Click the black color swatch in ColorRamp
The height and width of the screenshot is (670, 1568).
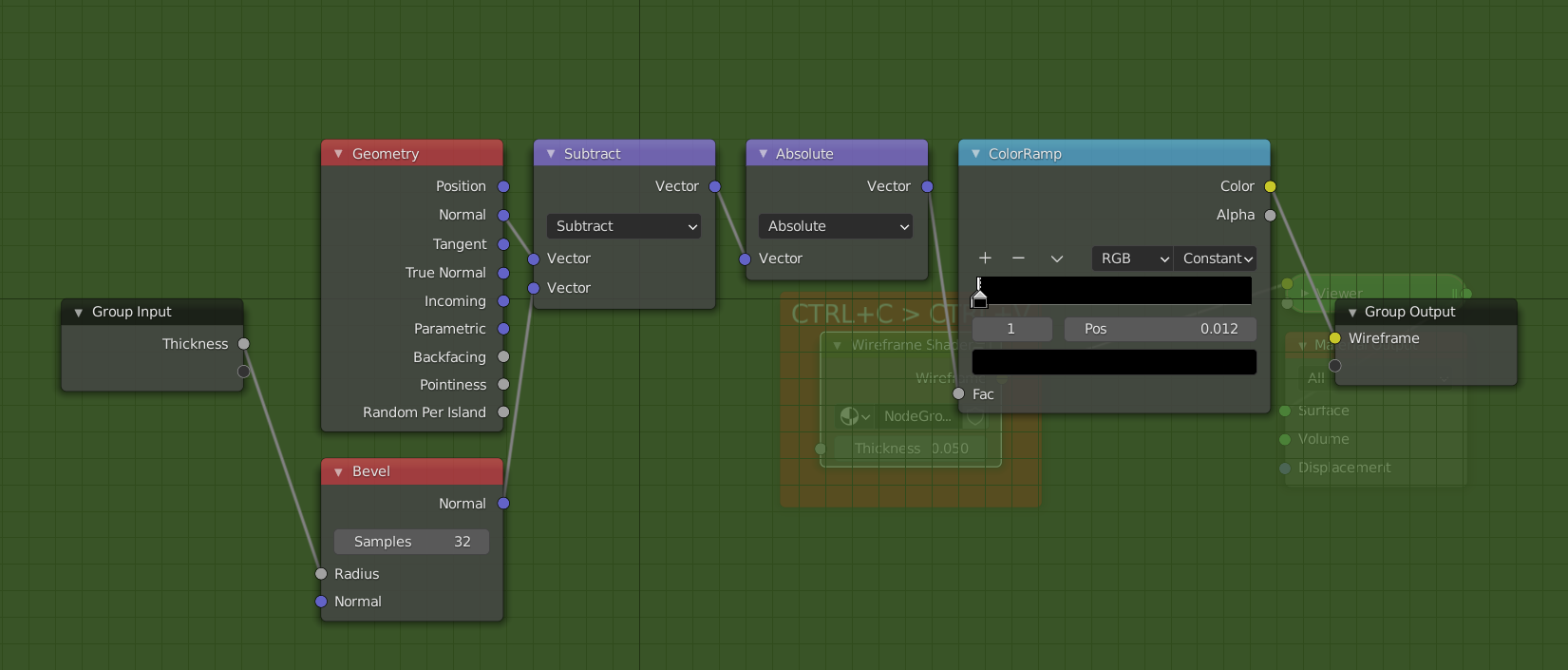click(1114, 362)
